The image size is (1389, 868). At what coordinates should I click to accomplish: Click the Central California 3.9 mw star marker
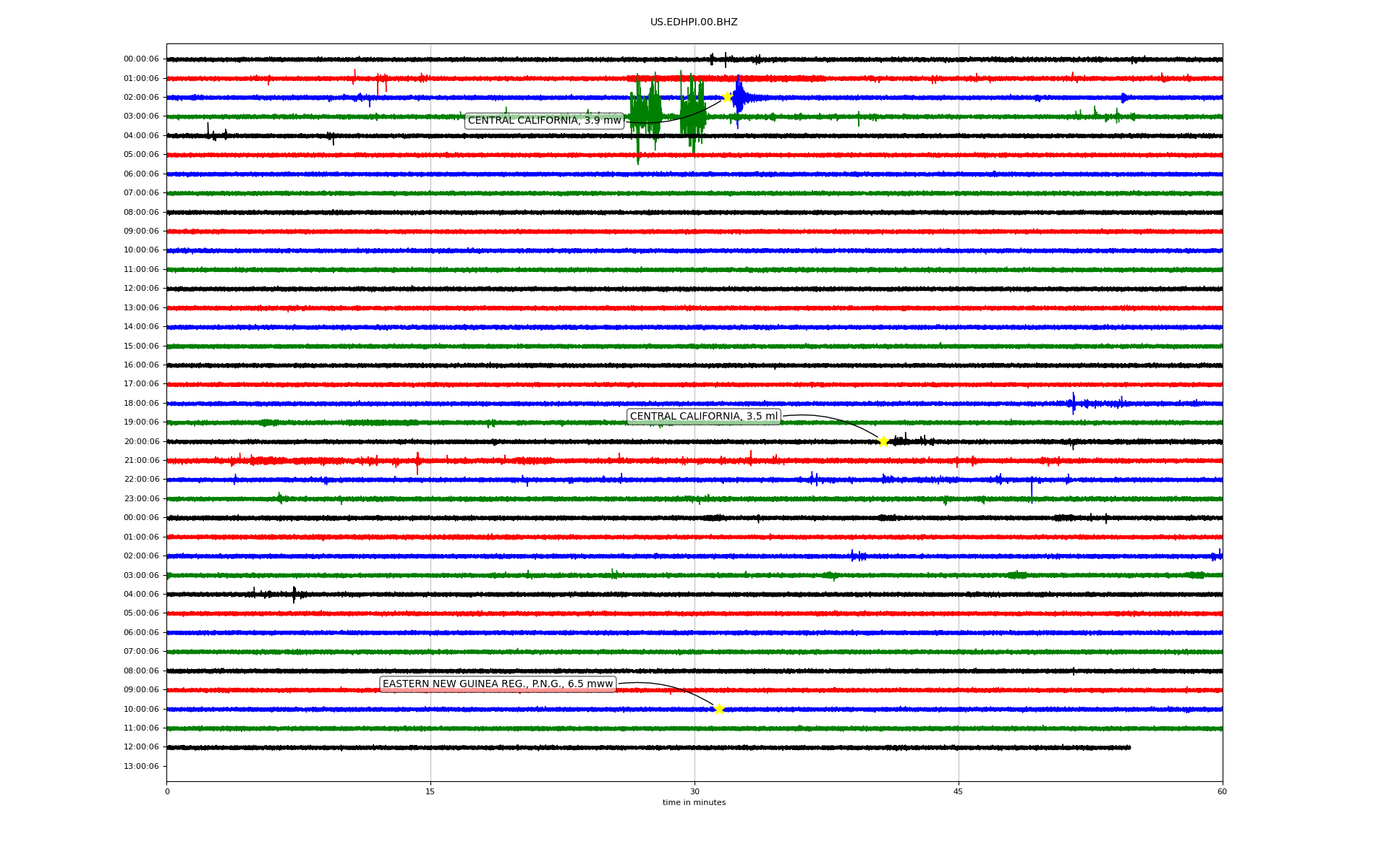click(726, 97)
